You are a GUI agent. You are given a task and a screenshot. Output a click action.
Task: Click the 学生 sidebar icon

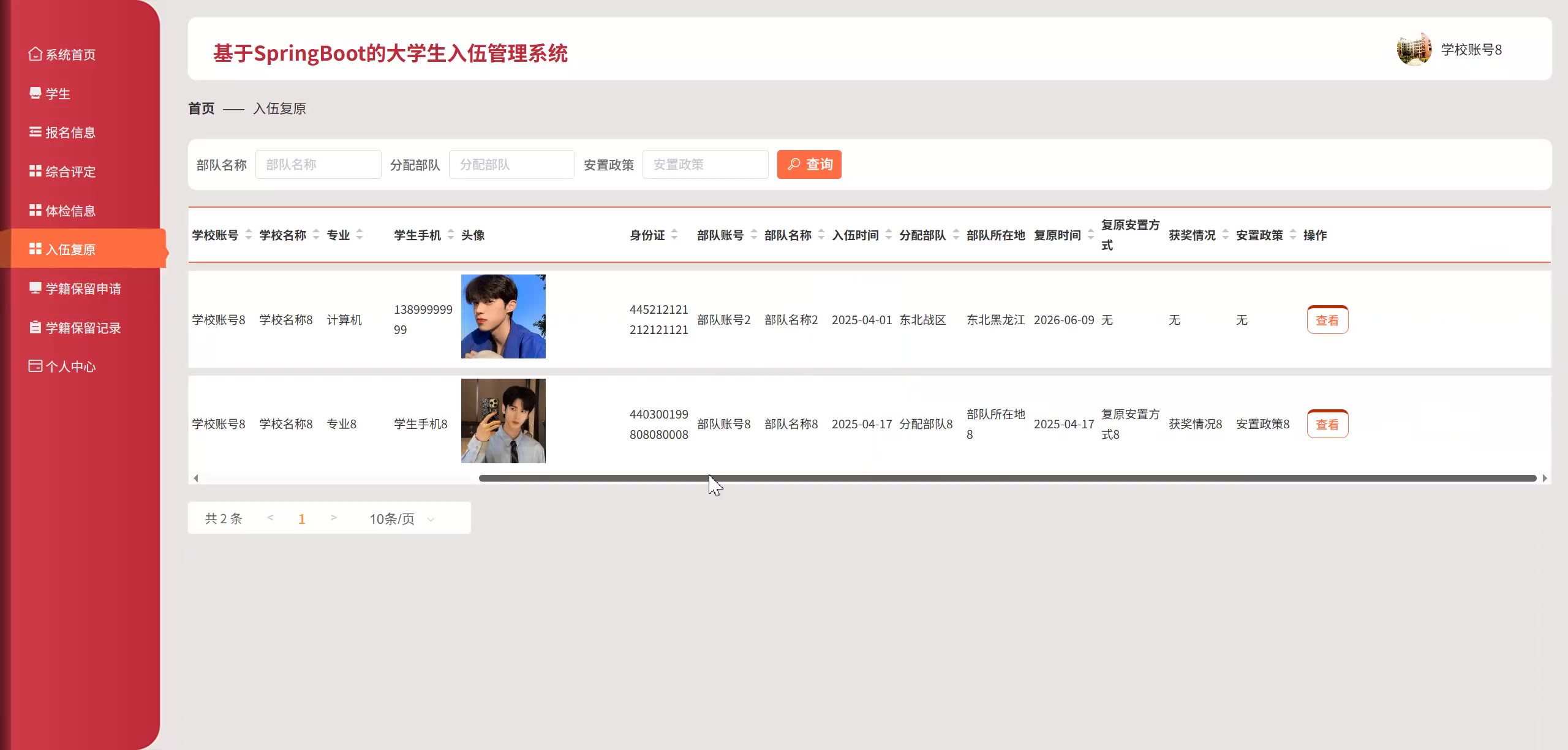point(35,93)
